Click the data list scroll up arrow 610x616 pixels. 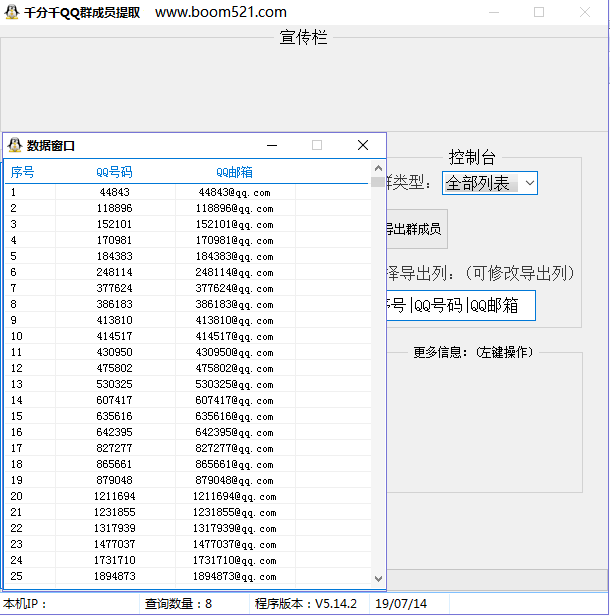pyautogui.click(x=378, y=168)
